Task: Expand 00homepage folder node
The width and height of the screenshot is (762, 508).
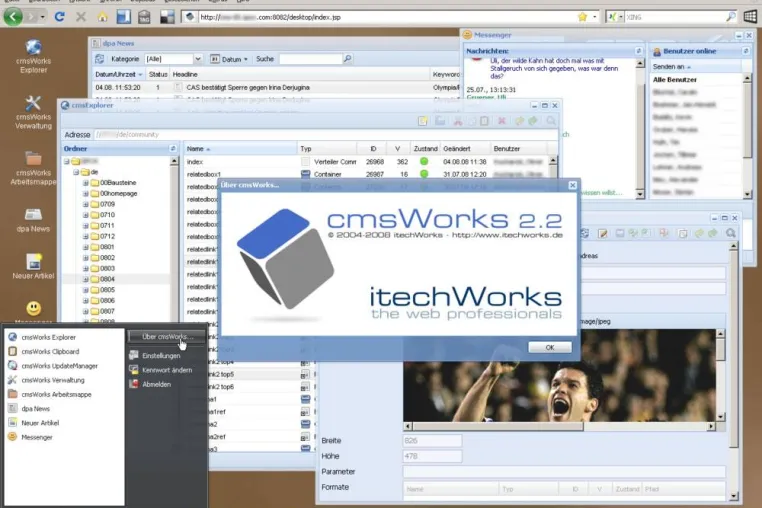Action: [x=86, y=193]
